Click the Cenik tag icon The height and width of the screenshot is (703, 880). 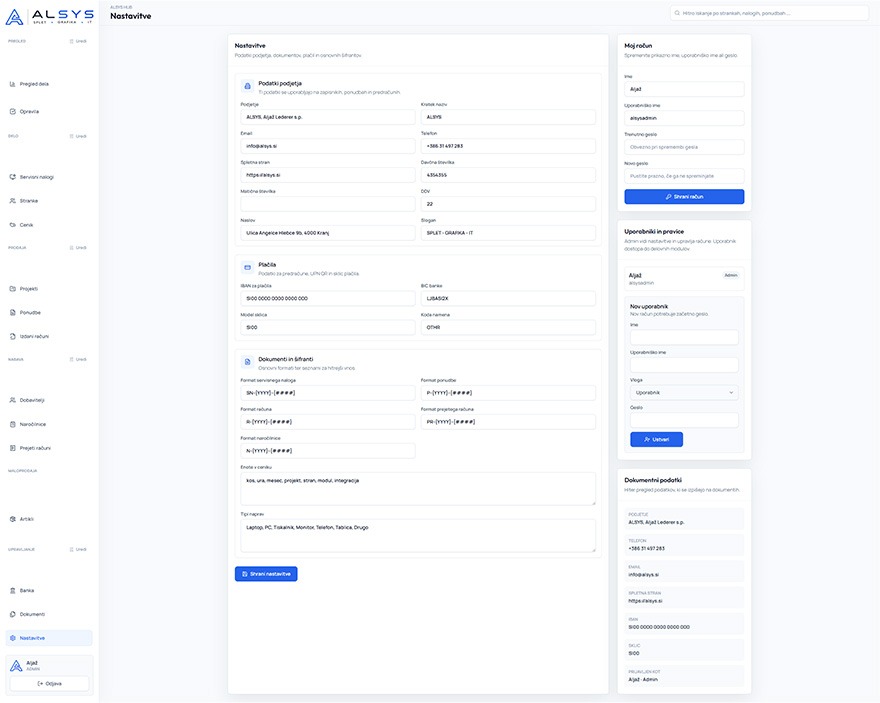[12, 225]
